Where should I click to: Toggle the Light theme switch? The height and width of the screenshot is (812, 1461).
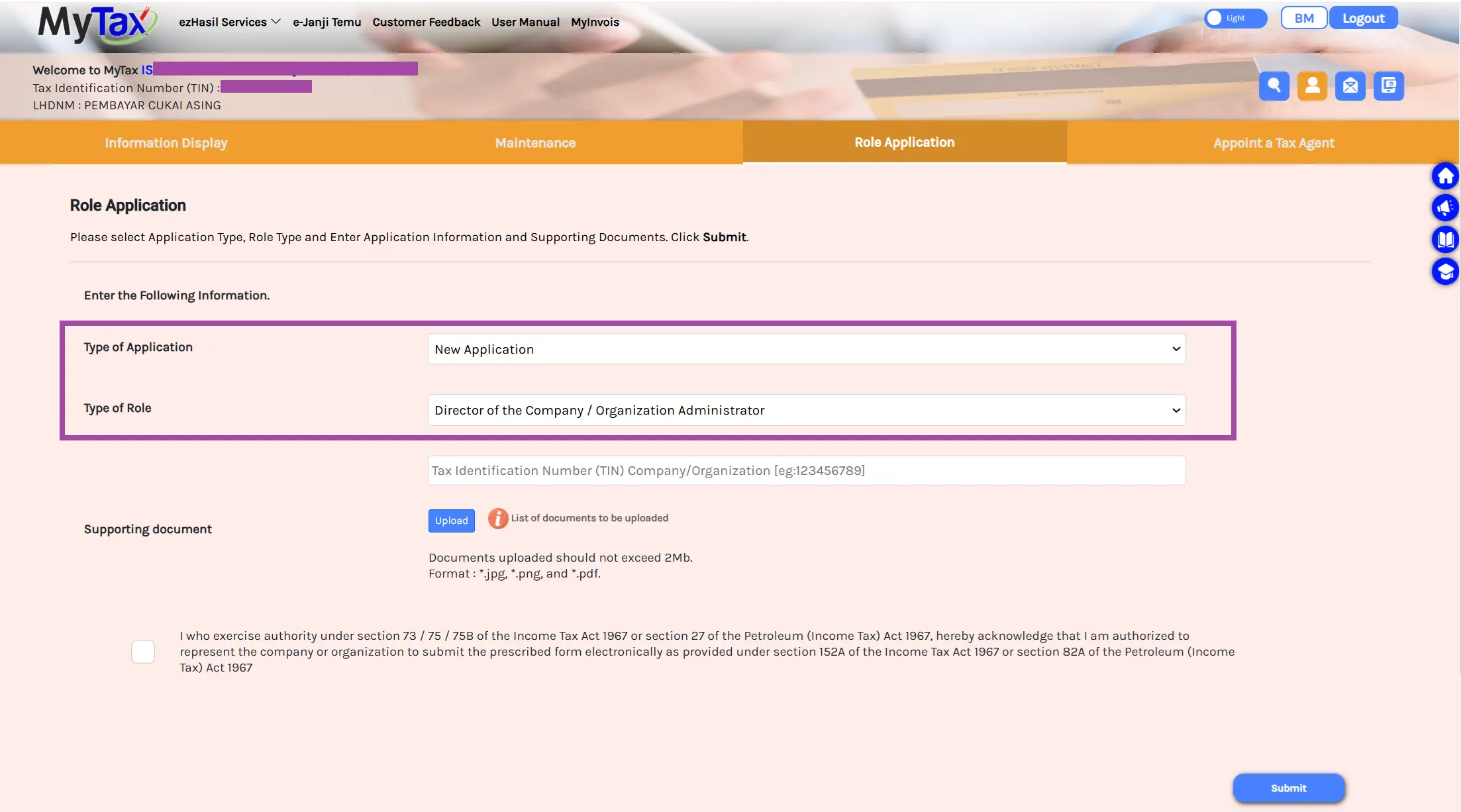coord(1235,18)
